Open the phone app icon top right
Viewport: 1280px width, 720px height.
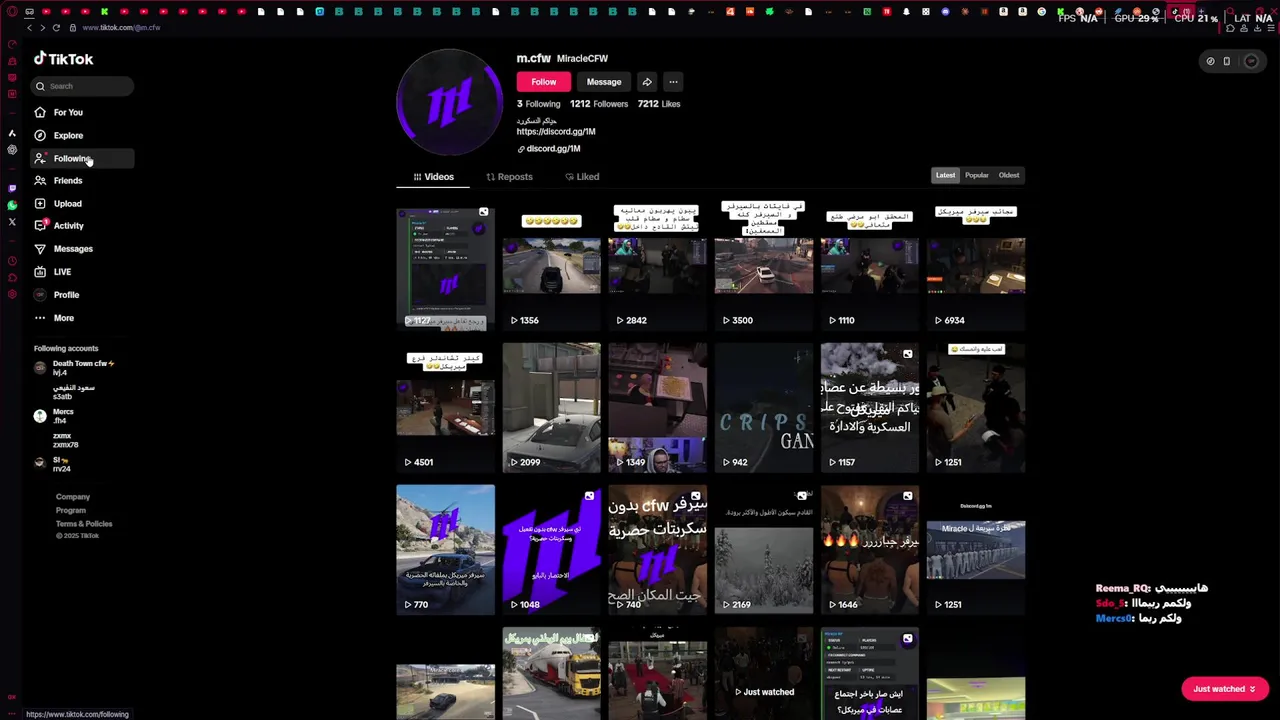coord(1227,61)
